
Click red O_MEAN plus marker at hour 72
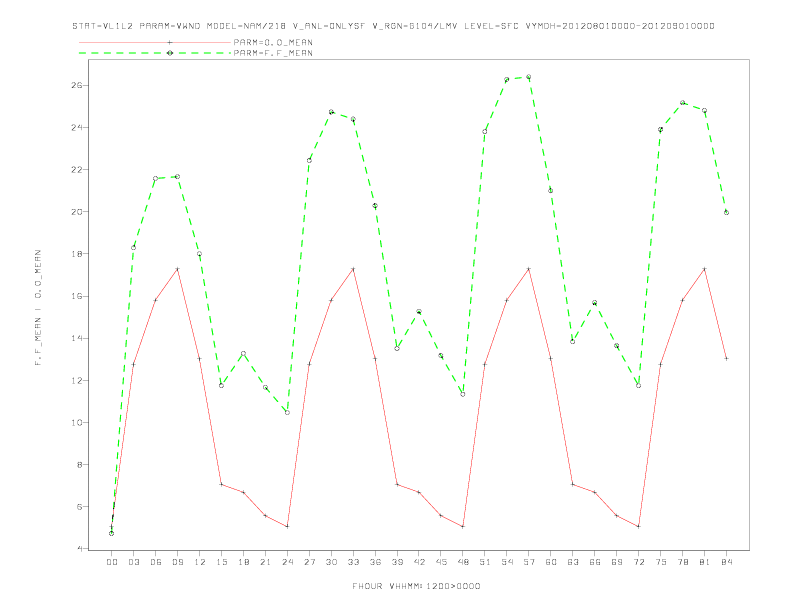pyautogui.click(x=638, y=526)
